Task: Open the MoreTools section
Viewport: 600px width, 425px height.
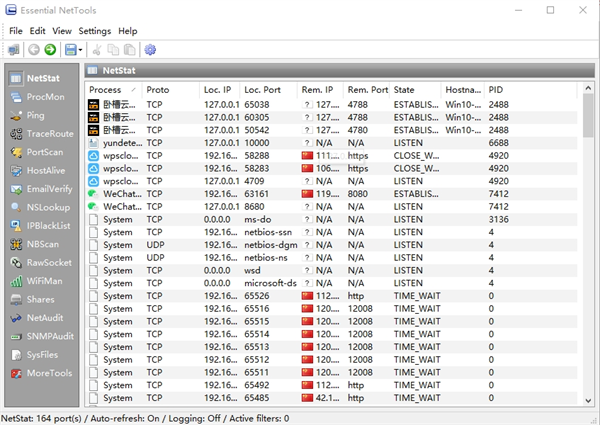Action: click(x=41, y=373)
